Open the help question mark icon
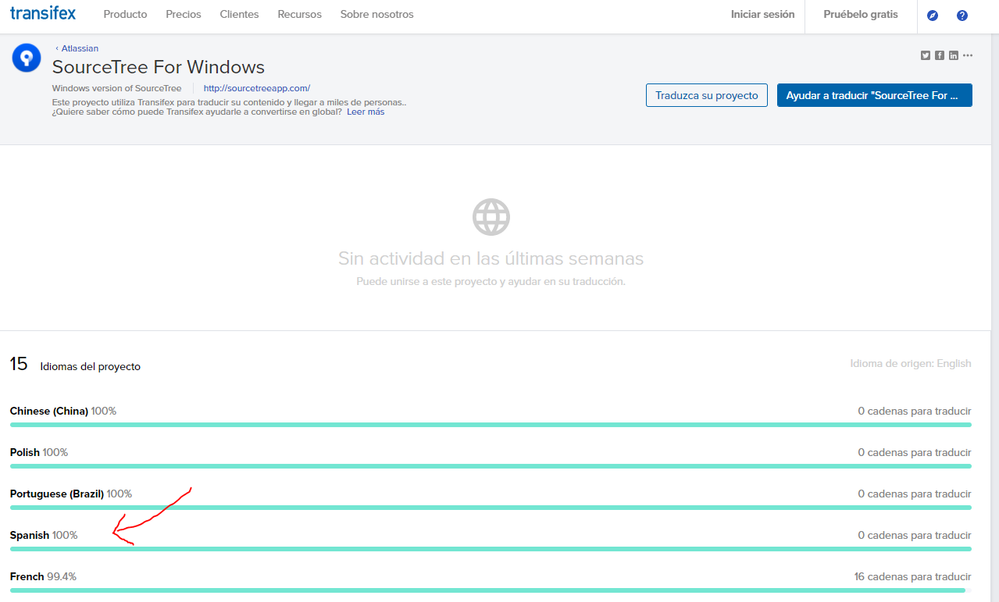Image resolution: width=999 pixels, height=602 pixels. click(x=962, y=15)
